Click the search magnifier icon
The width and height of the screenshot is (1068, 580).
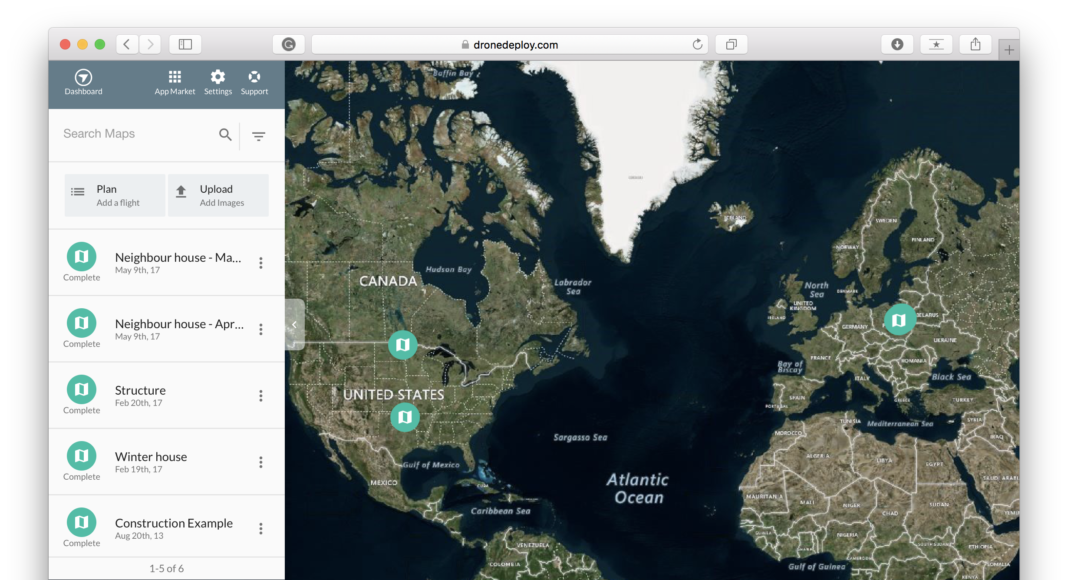point(225,135)
